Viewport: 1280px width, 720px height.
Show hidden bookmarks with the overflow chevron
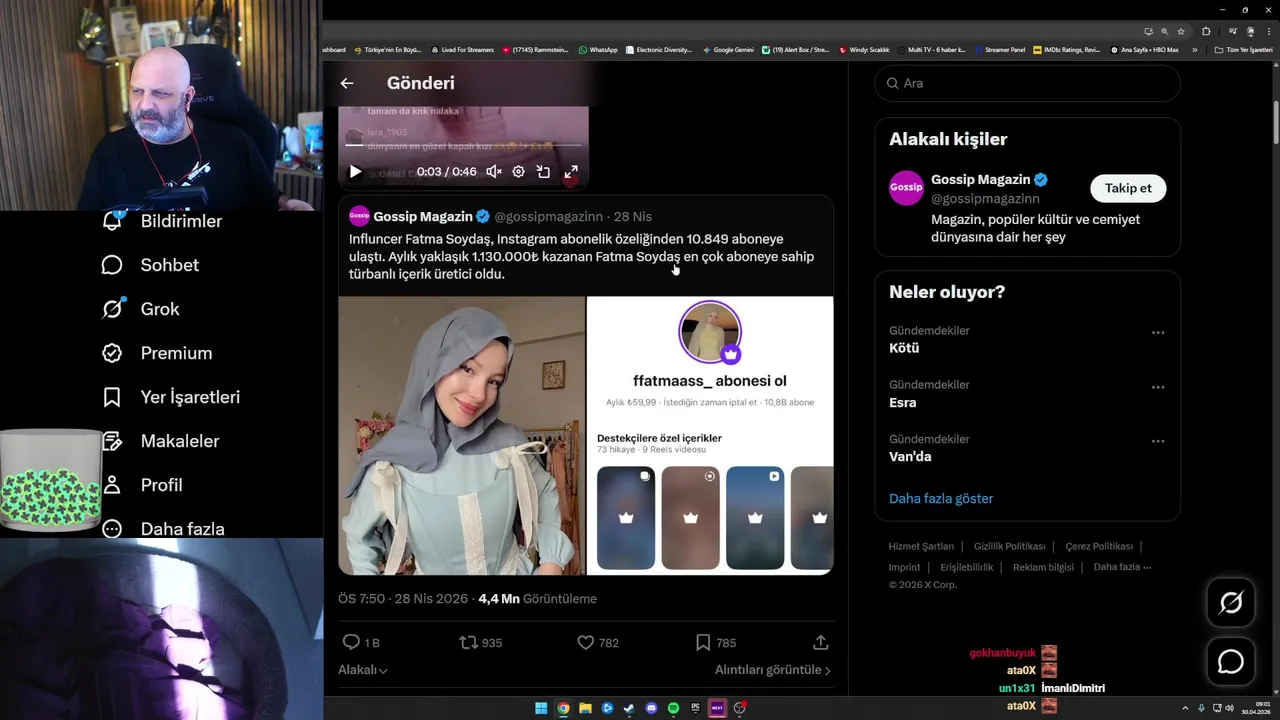[1195, 49]
